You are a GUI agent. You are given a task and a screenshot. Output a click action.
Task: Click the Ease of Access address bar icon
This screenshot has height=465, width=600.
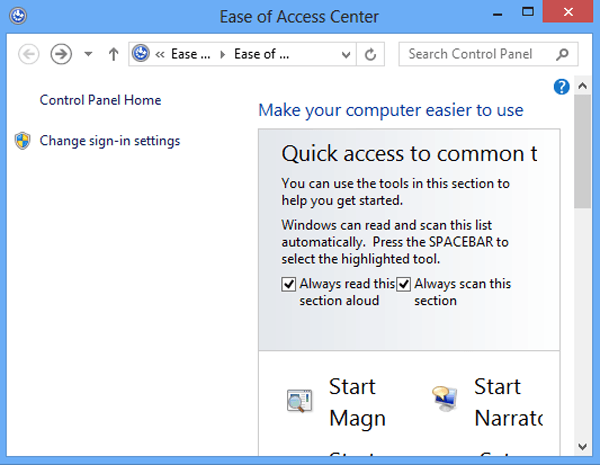pos(140,54)
